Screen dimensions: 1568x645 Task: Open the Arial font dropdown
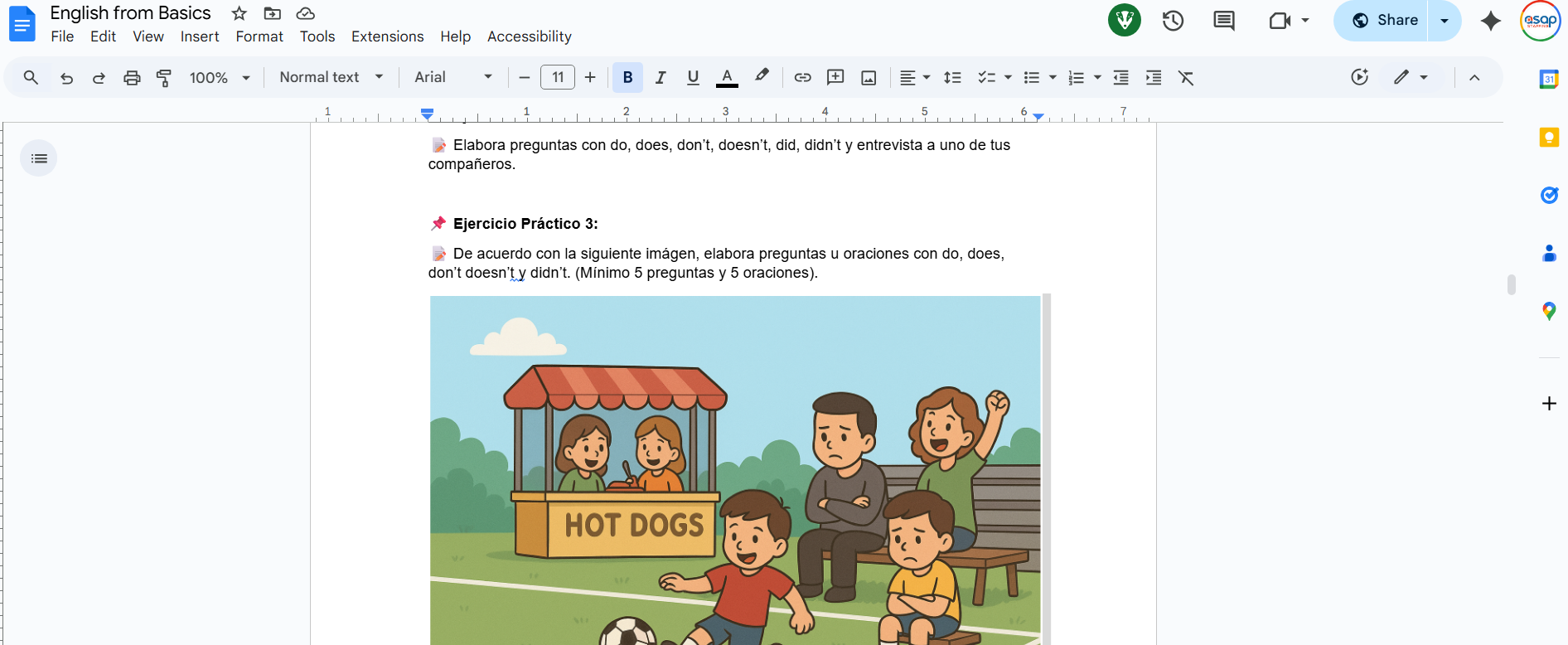pyautogui.click(x=452, y=77)
